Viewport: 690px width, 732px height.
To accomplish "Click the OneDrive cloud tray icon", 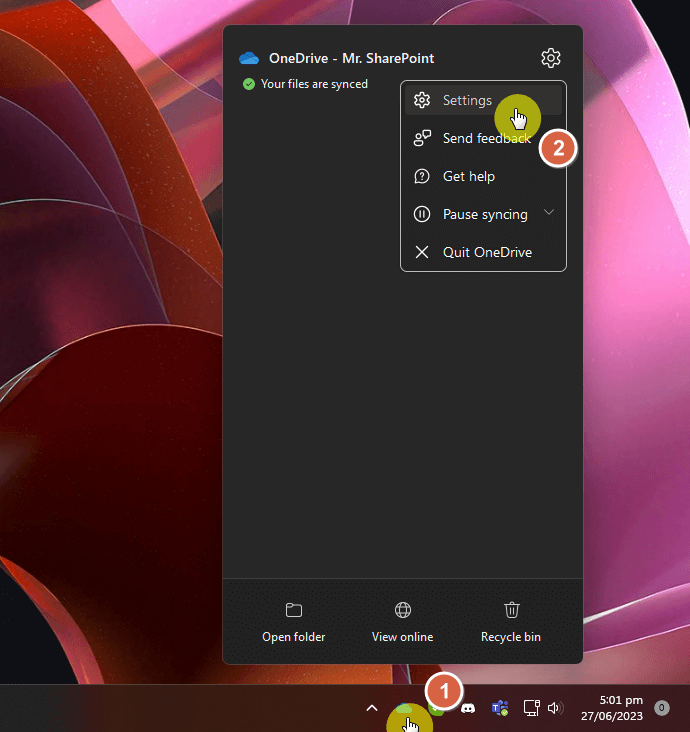I will tap(404, 710).
